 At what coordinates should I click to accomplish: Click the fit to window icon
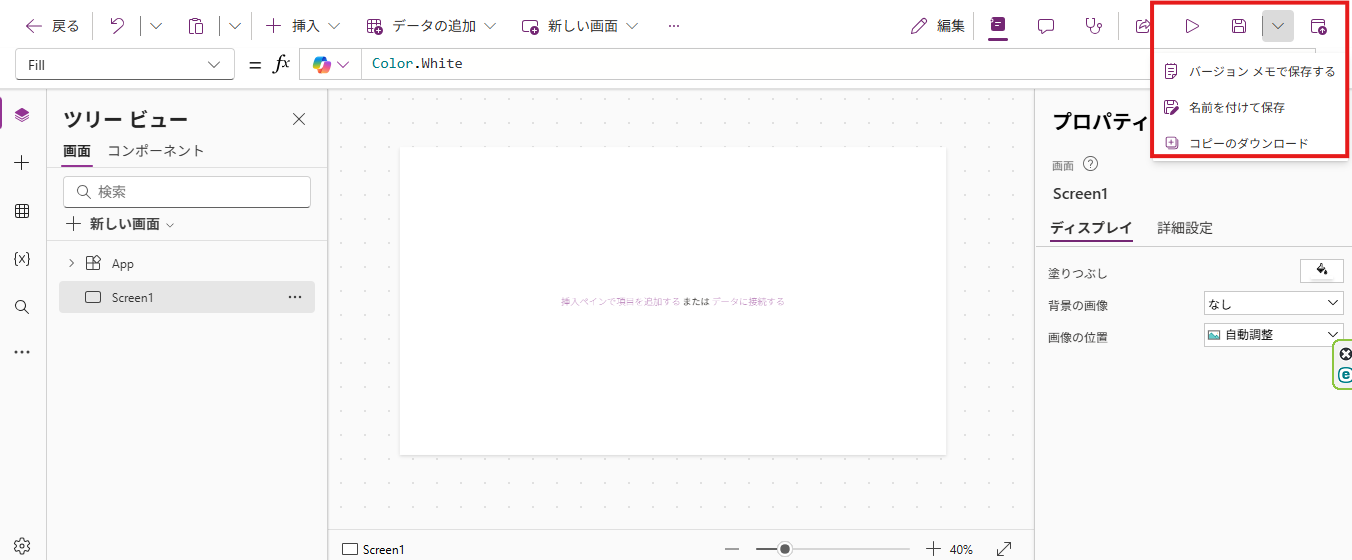point(1005,549)
